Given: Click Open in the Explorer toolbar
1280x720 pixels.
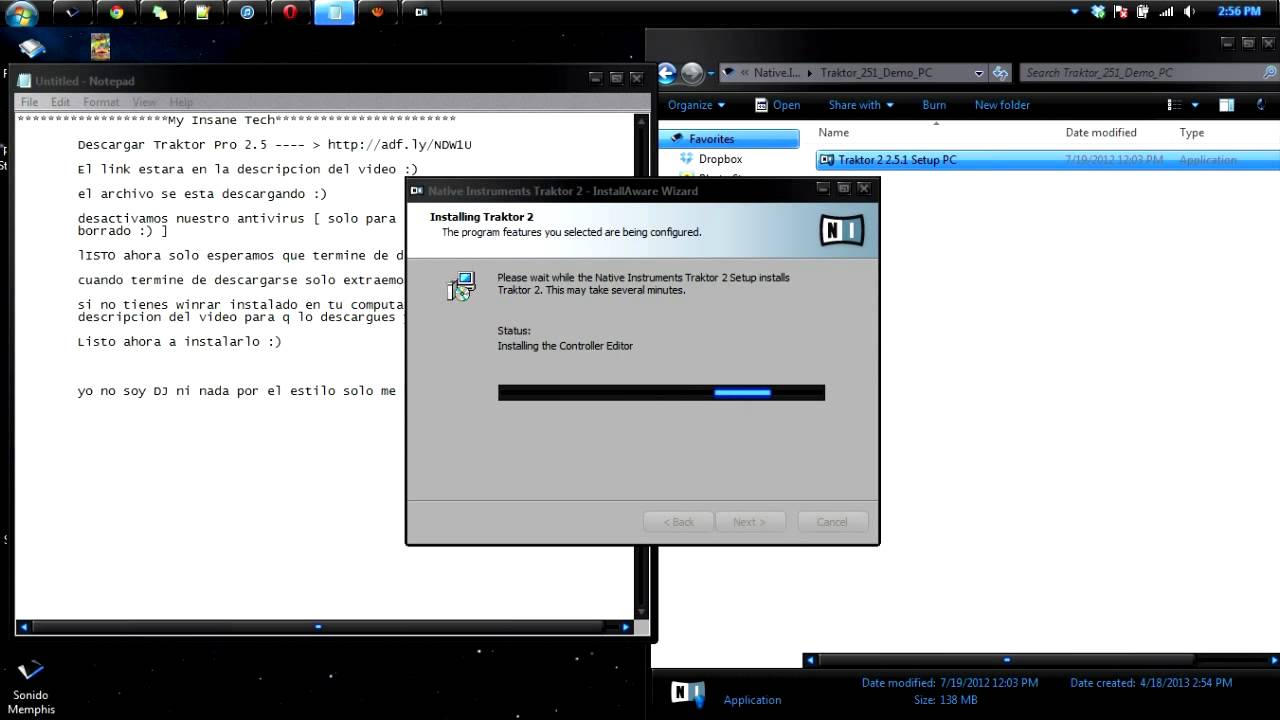Looking at the screenshot, I should tap(777, 105).
